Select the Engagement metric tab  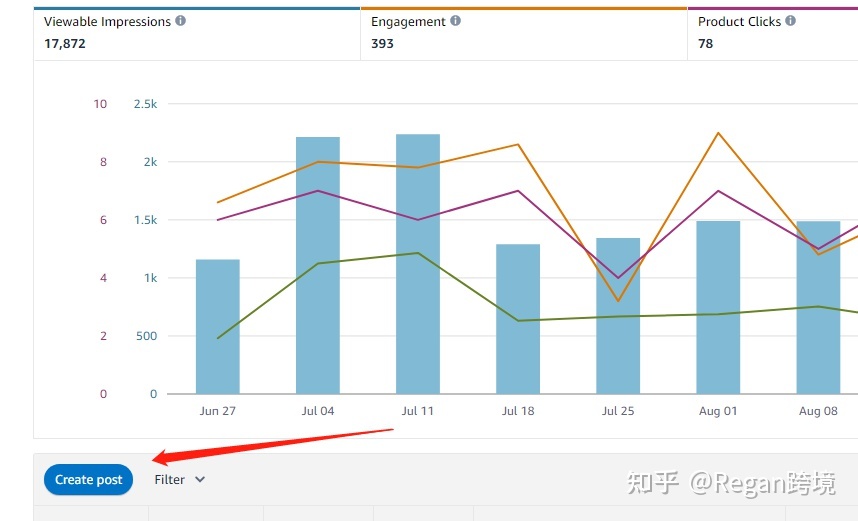[x=524, y=34]
